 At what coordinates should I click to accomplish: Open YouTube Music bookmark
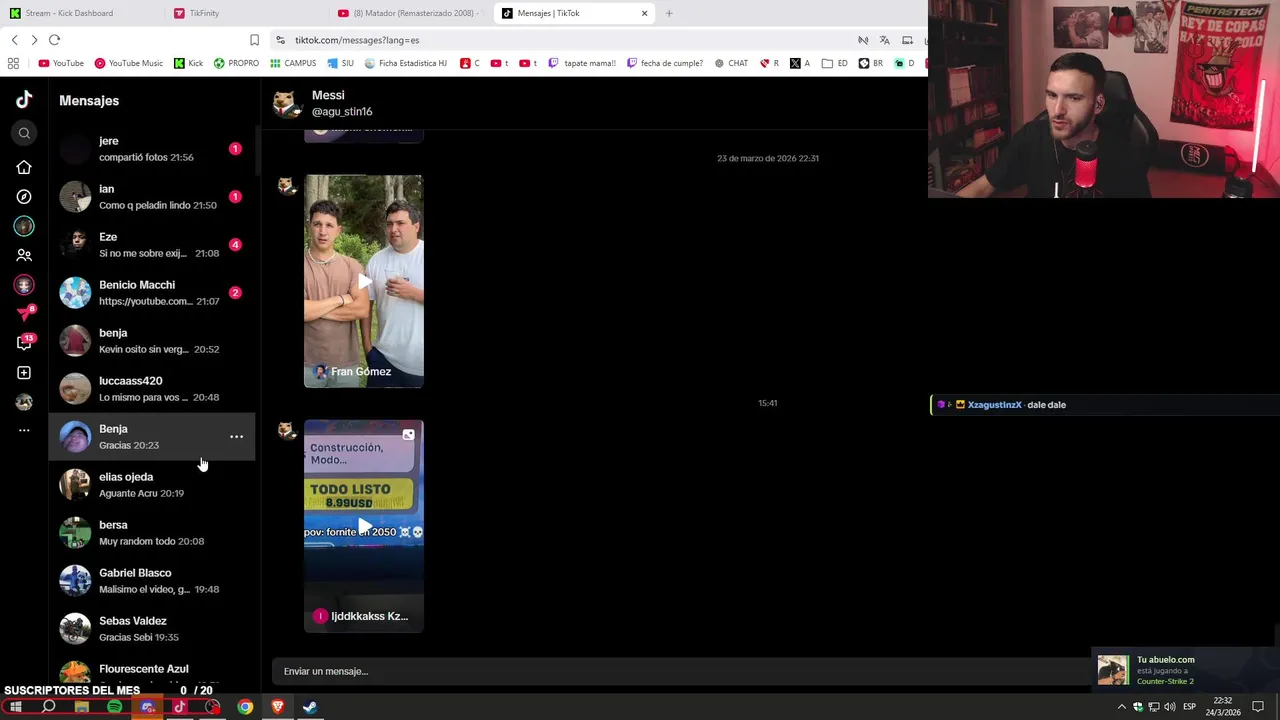129,63
